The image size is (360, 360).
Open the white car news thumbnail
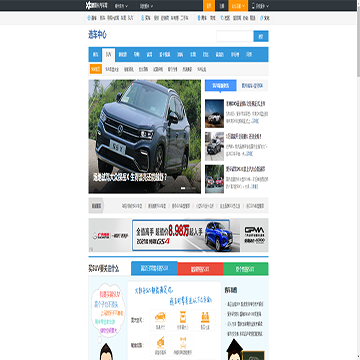214,113
